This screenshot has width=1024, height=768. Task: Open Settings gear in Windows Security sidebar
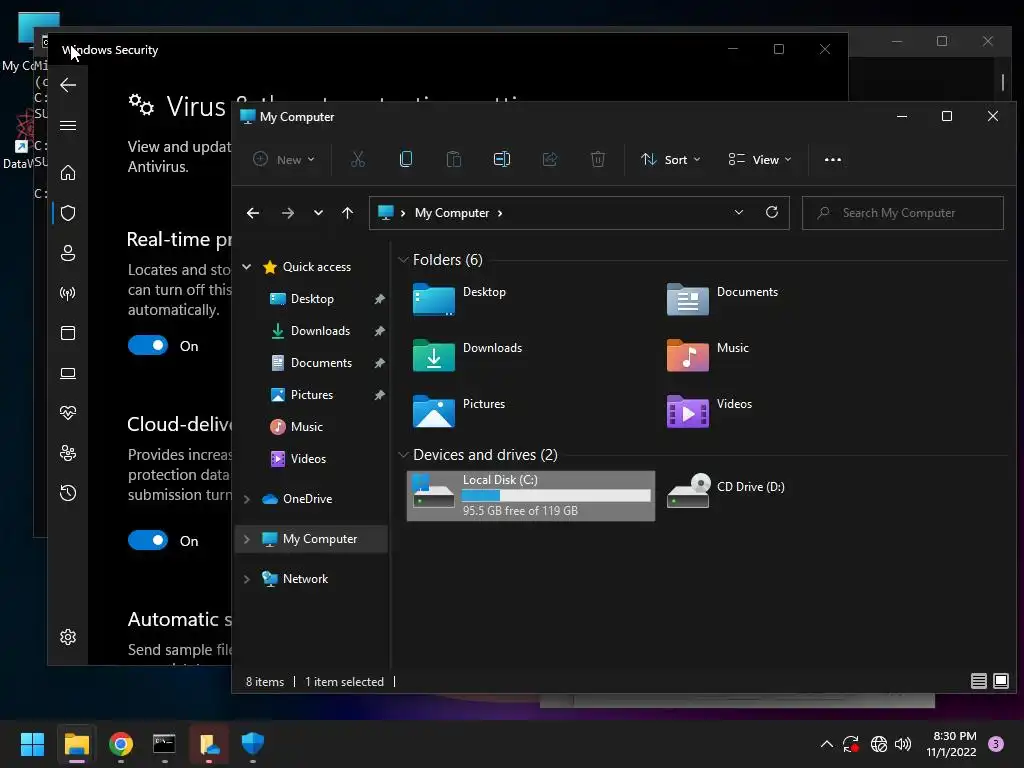point(68,637)
